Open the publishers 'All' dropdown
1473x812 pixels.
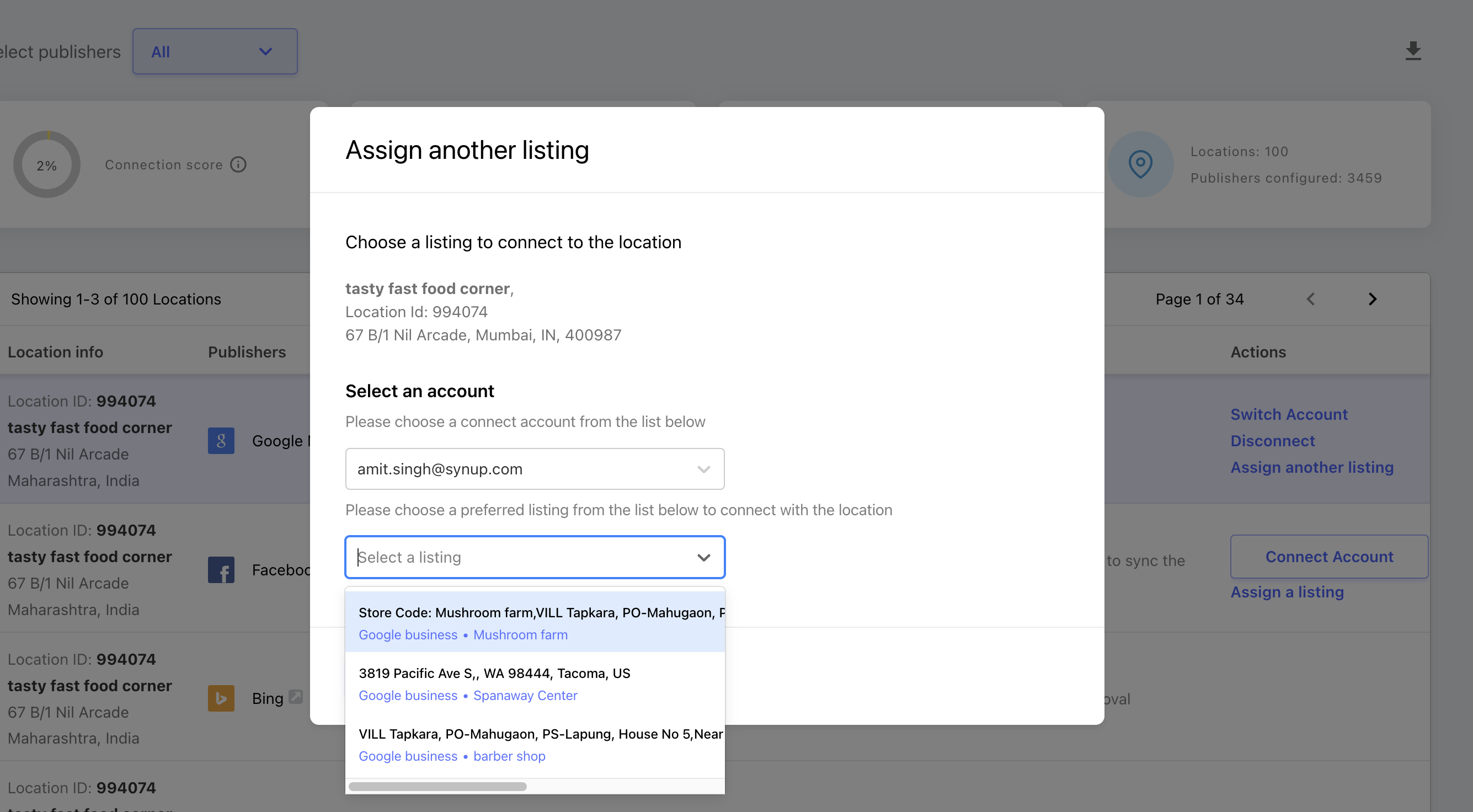pyautogui.click(x=215, y=51)
